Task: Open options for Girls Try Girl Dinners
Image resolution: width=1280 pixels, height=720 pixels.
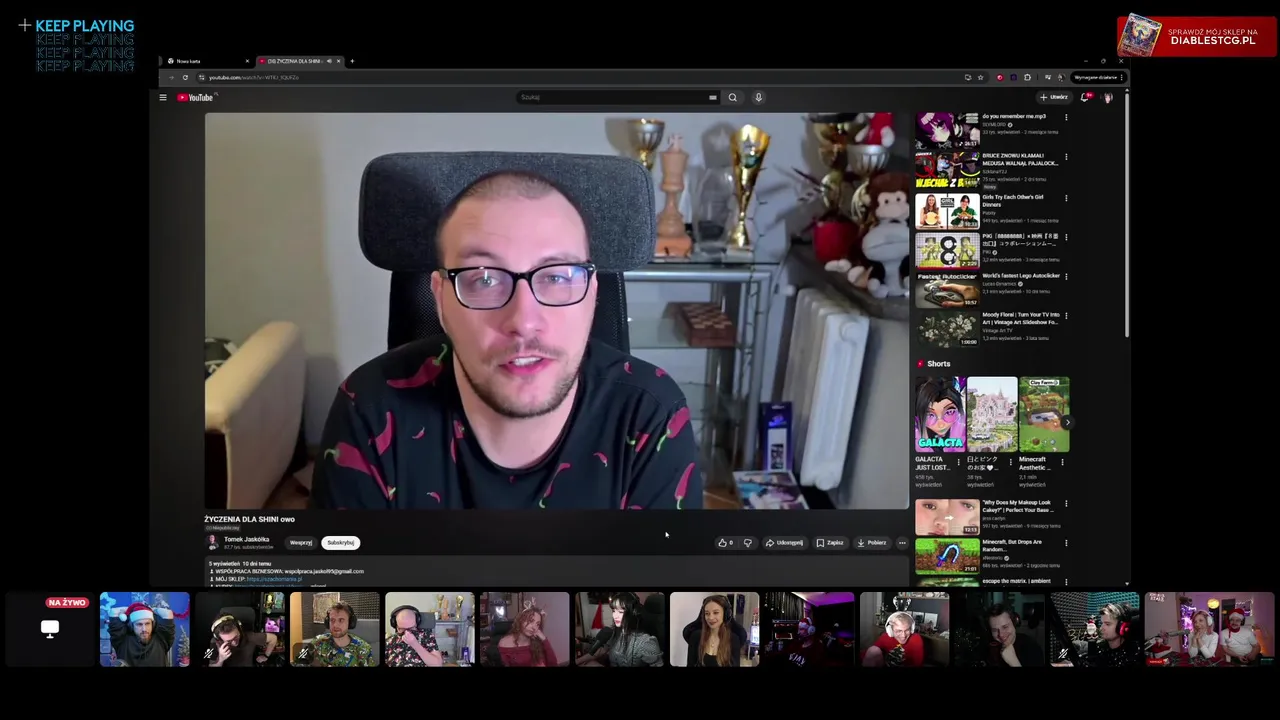Action: (x=1066, y=197)
